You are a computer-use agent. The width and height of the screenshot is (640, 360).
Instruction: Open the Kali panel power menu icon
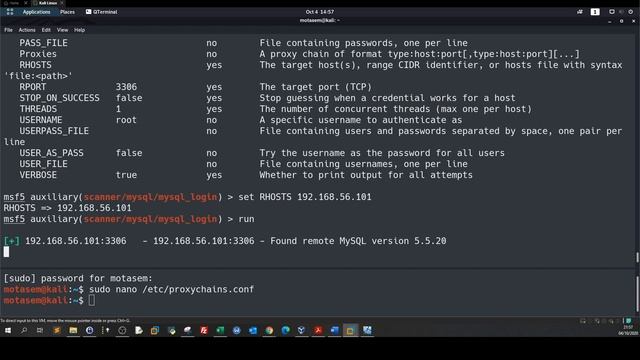(x=631, y=12)
